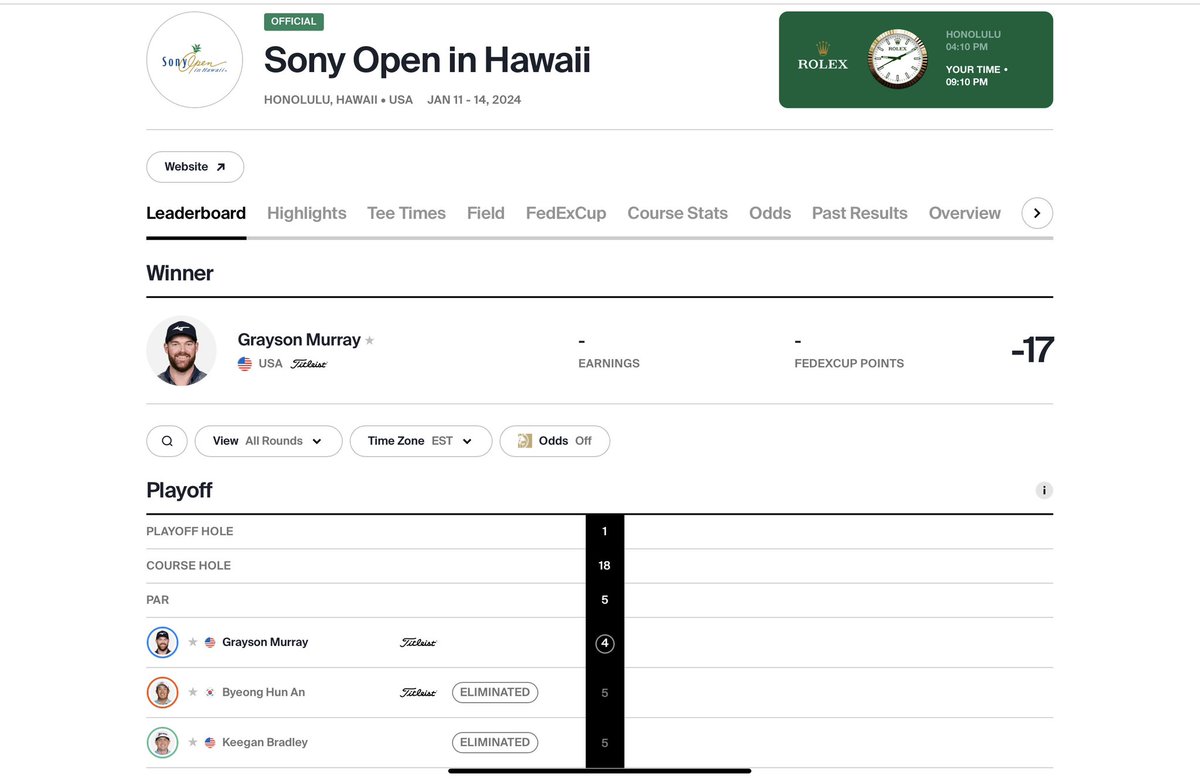
Task: Click the magnifier search button
Action: (167, 441)
